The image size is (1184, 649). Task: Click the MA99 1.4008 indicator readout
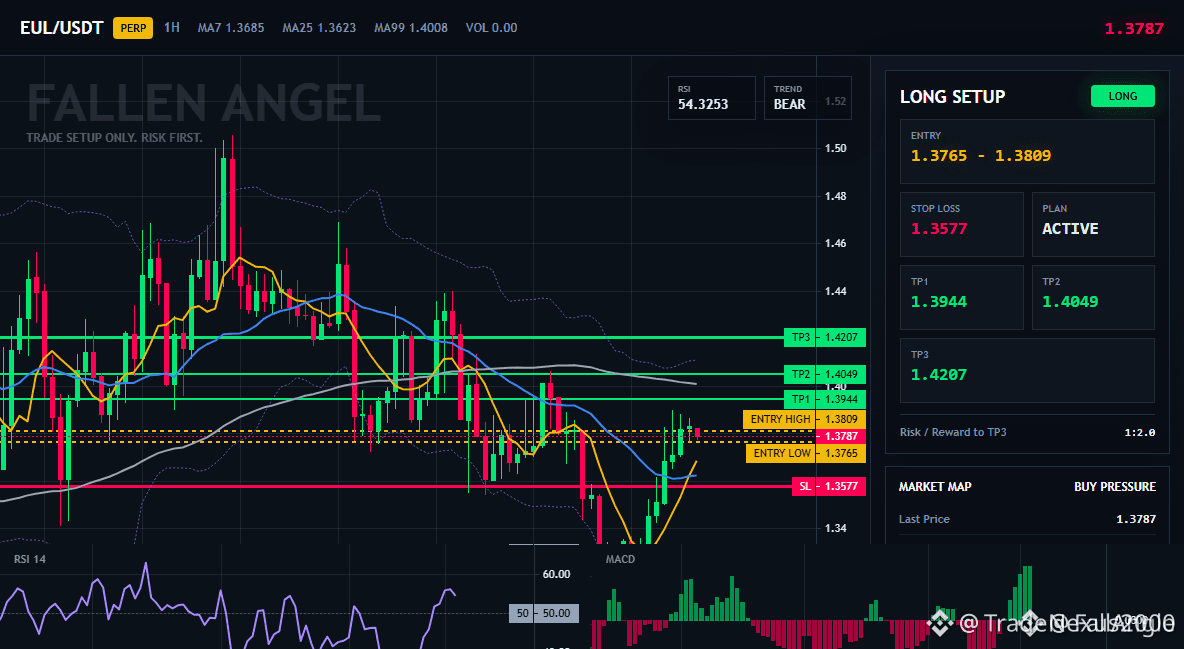click(x=411, y=28)
